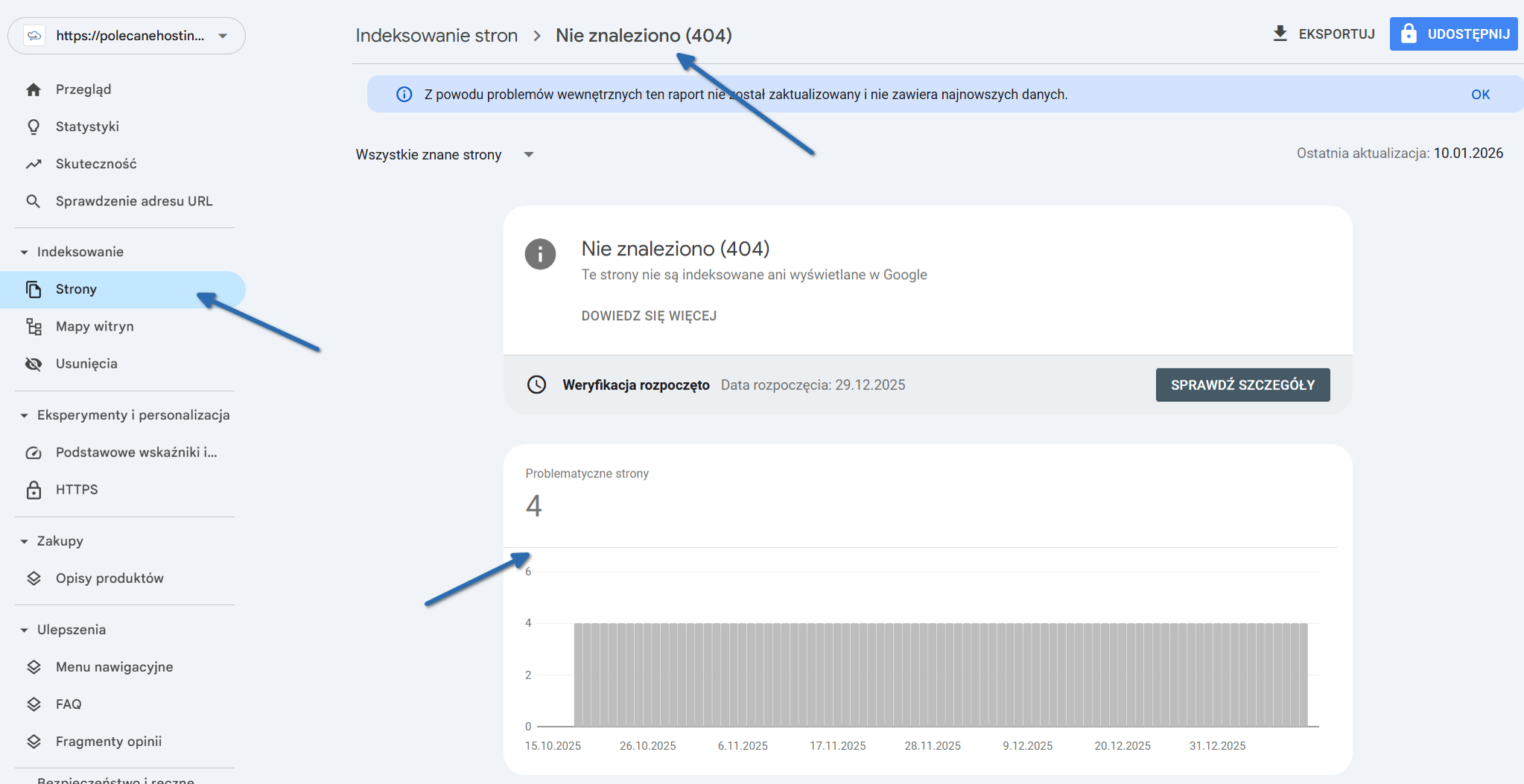
Task: Click the crossed-eye Usunięcia icon
Action: [34, 363]
